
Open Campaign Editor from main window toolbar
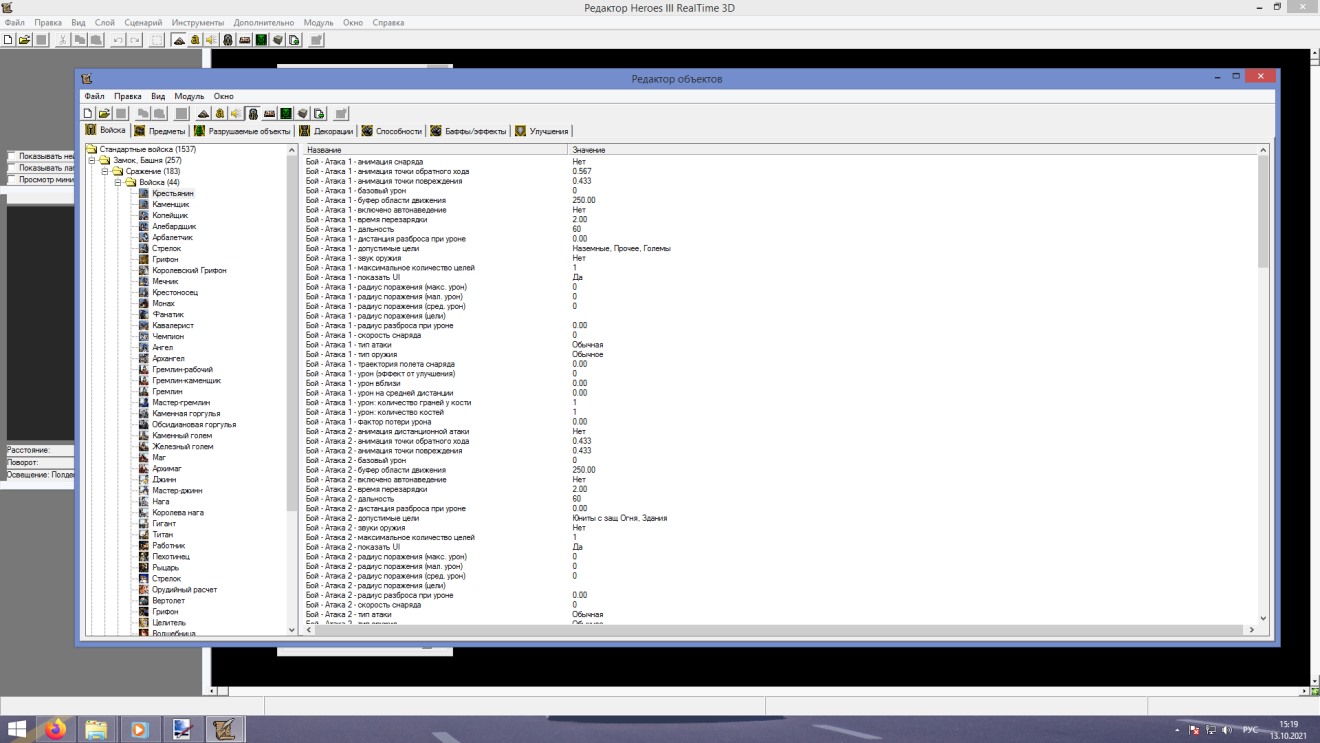pyautogui.click(x=245, y=40)
